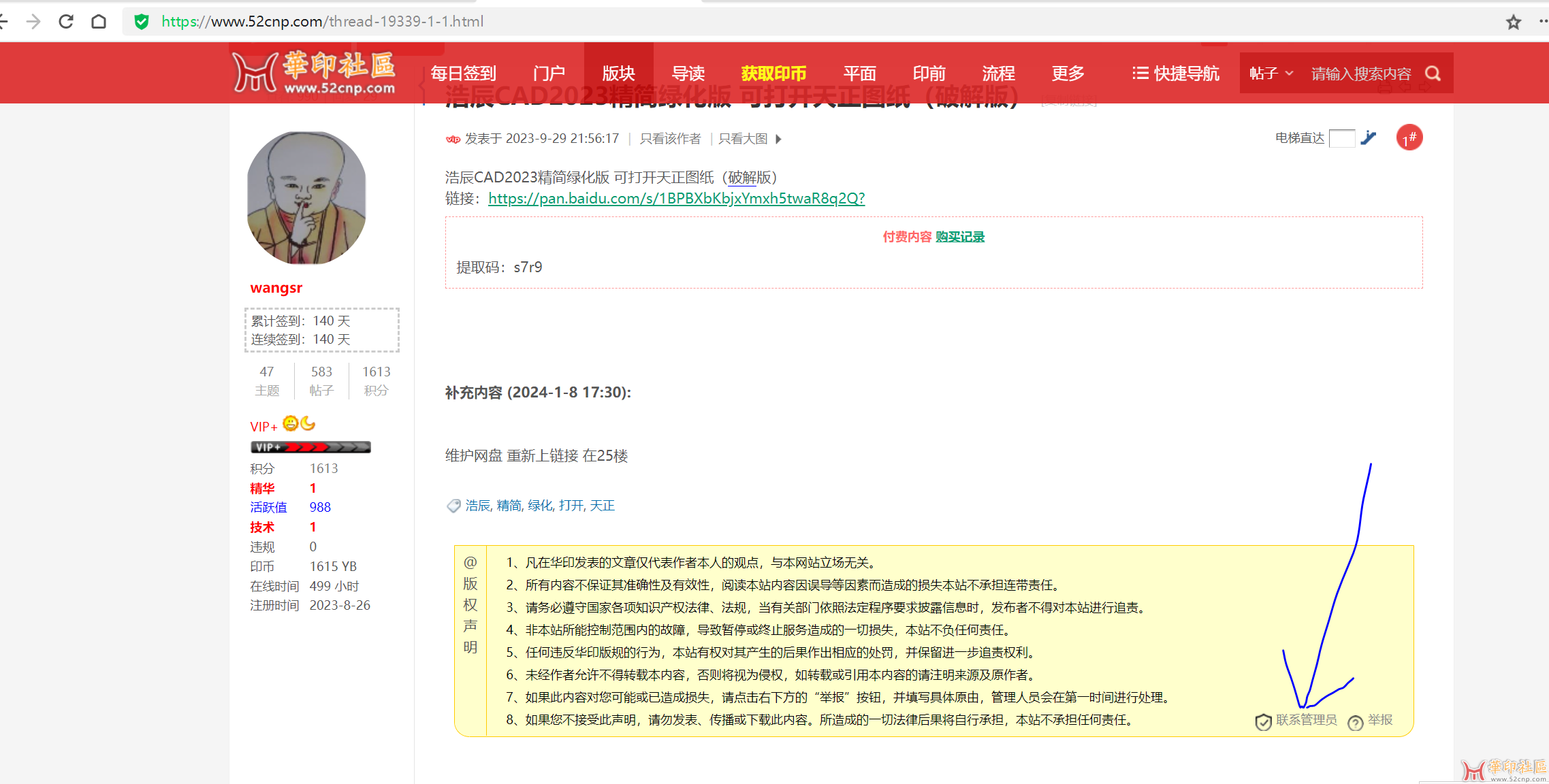Click wangsr's avatar picture

click(306, 197)
